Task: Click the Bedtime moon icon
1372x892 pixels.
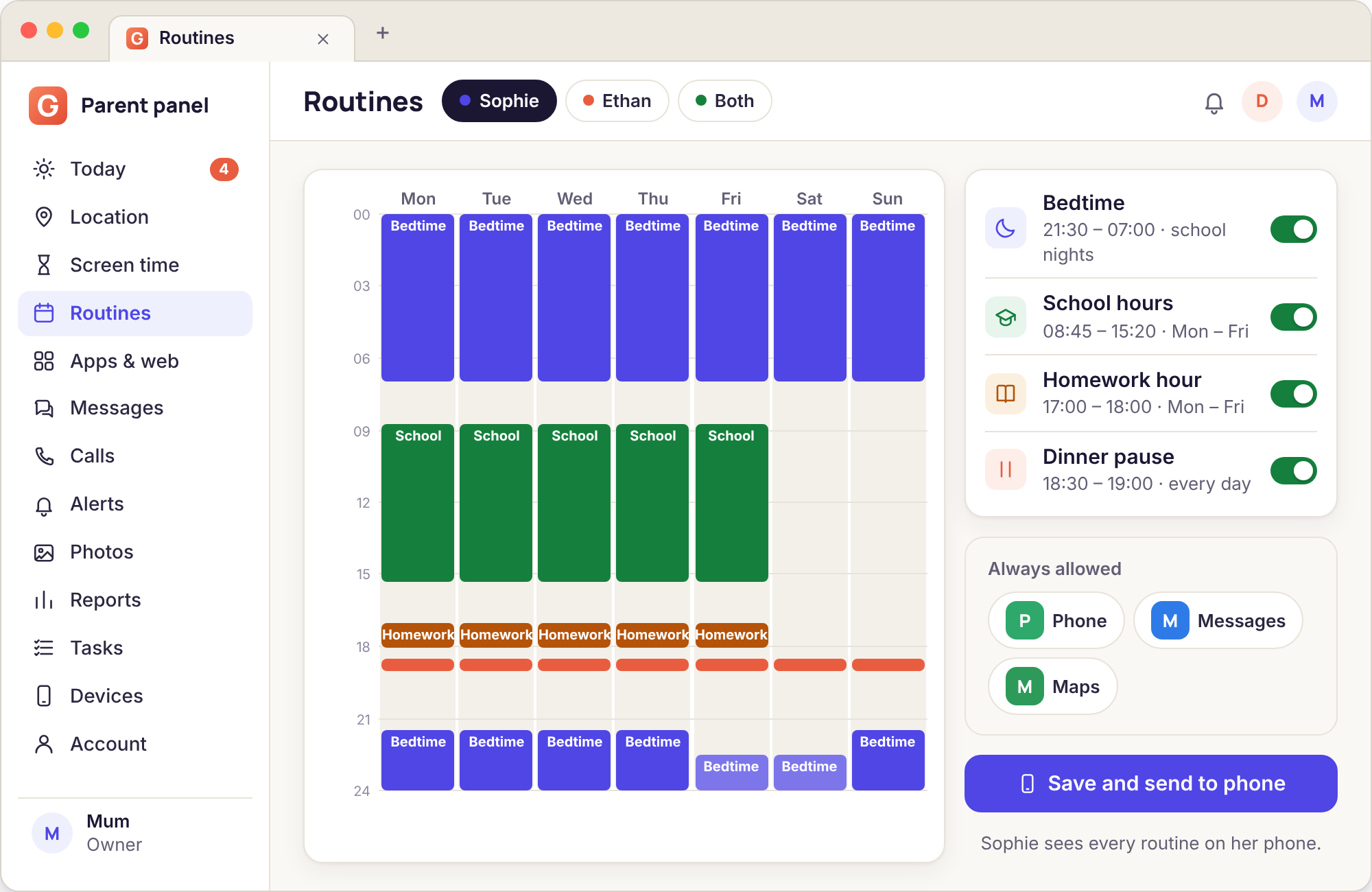Action: pyautogui.click(x=1006, y=228)
